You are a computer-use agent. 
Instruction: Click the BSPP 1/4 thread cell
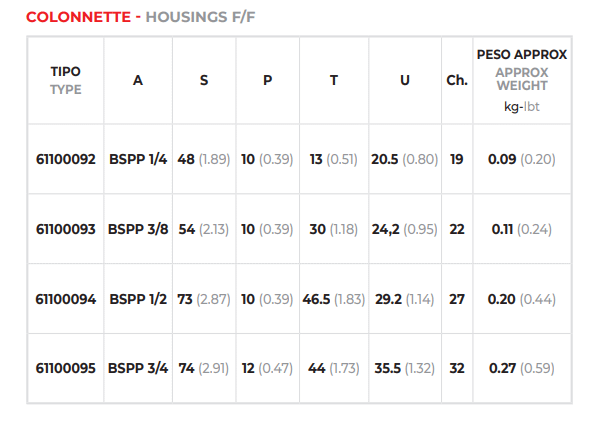coord(138,159)
